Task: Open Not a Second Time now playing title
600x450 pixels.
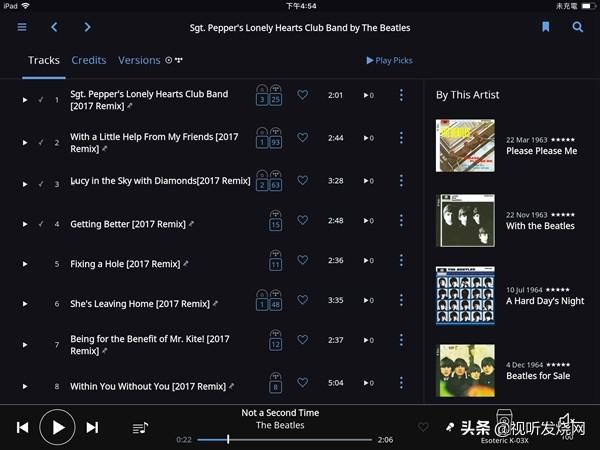Action: coord(280,412)
